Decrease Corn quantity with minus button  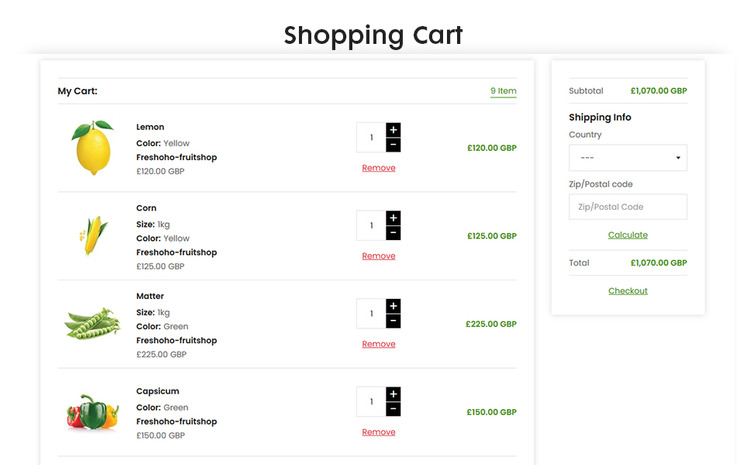click(393, 233)
